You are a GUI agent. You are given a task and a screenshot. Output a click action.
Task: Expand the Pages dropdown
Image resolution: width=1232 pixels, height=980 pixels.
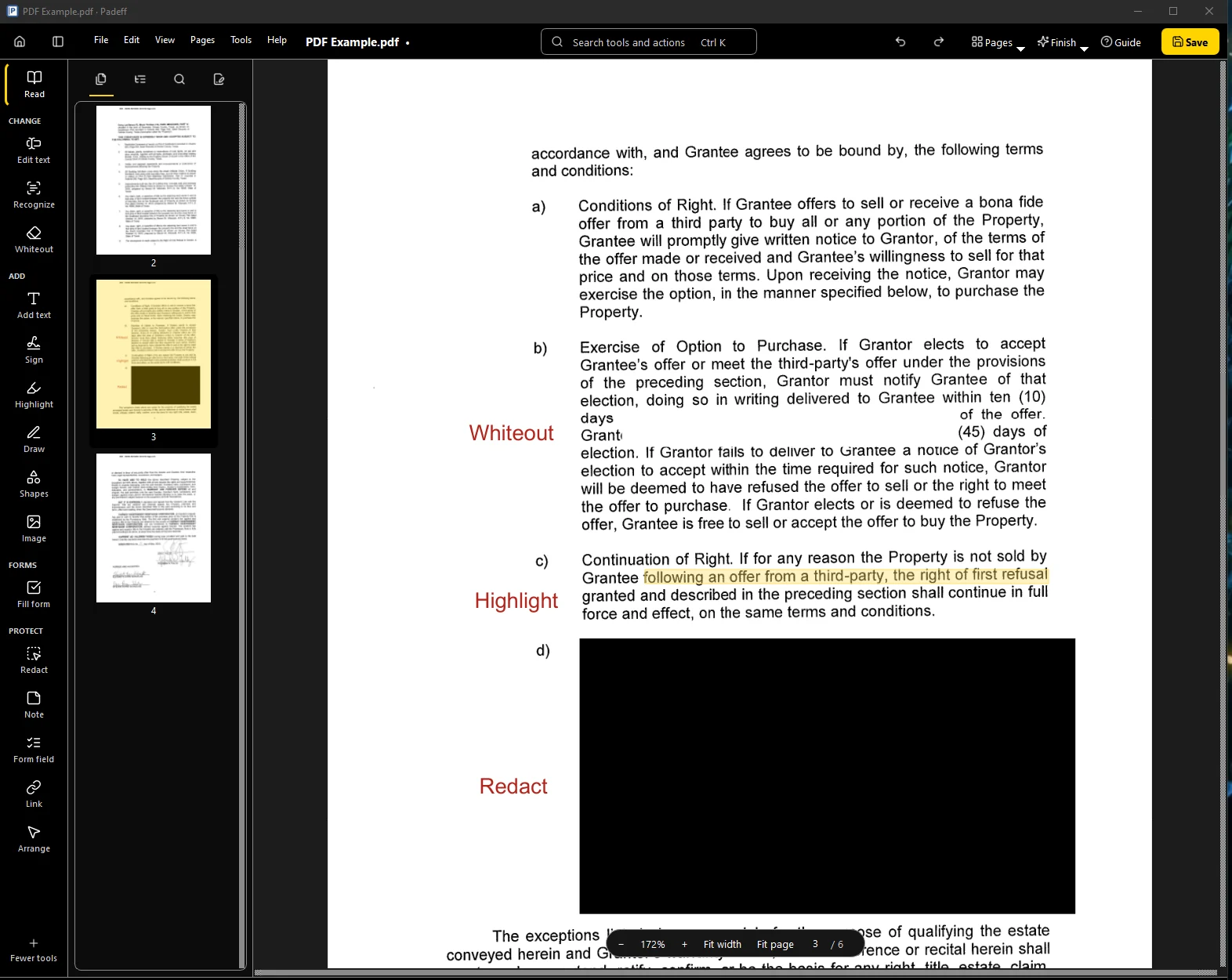[998, 42]
